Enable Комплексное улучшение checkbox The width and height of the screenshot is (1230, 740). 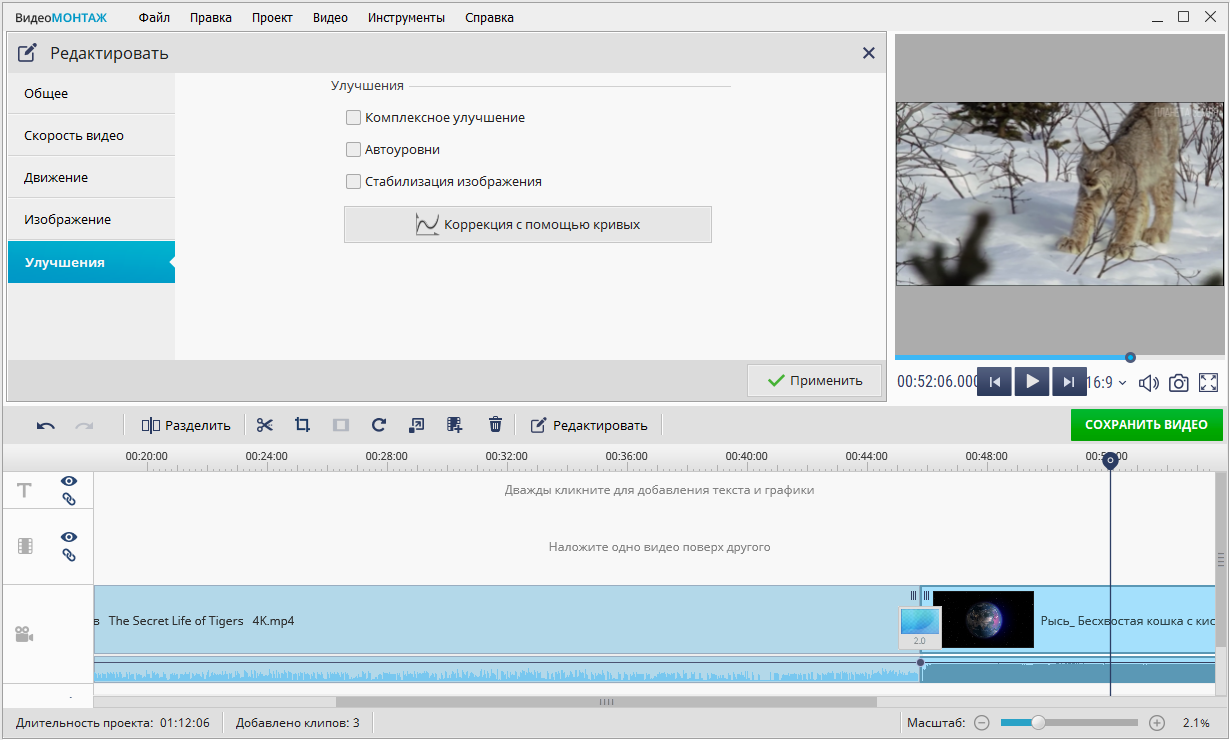pos(353,118)
